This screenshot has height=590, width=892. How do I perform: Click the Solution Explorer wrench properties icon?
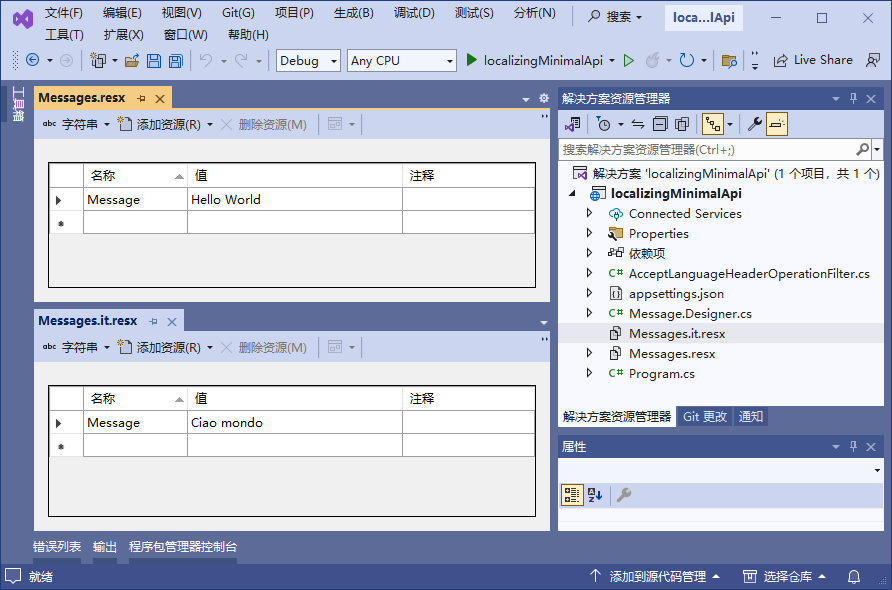coord(755,124)
